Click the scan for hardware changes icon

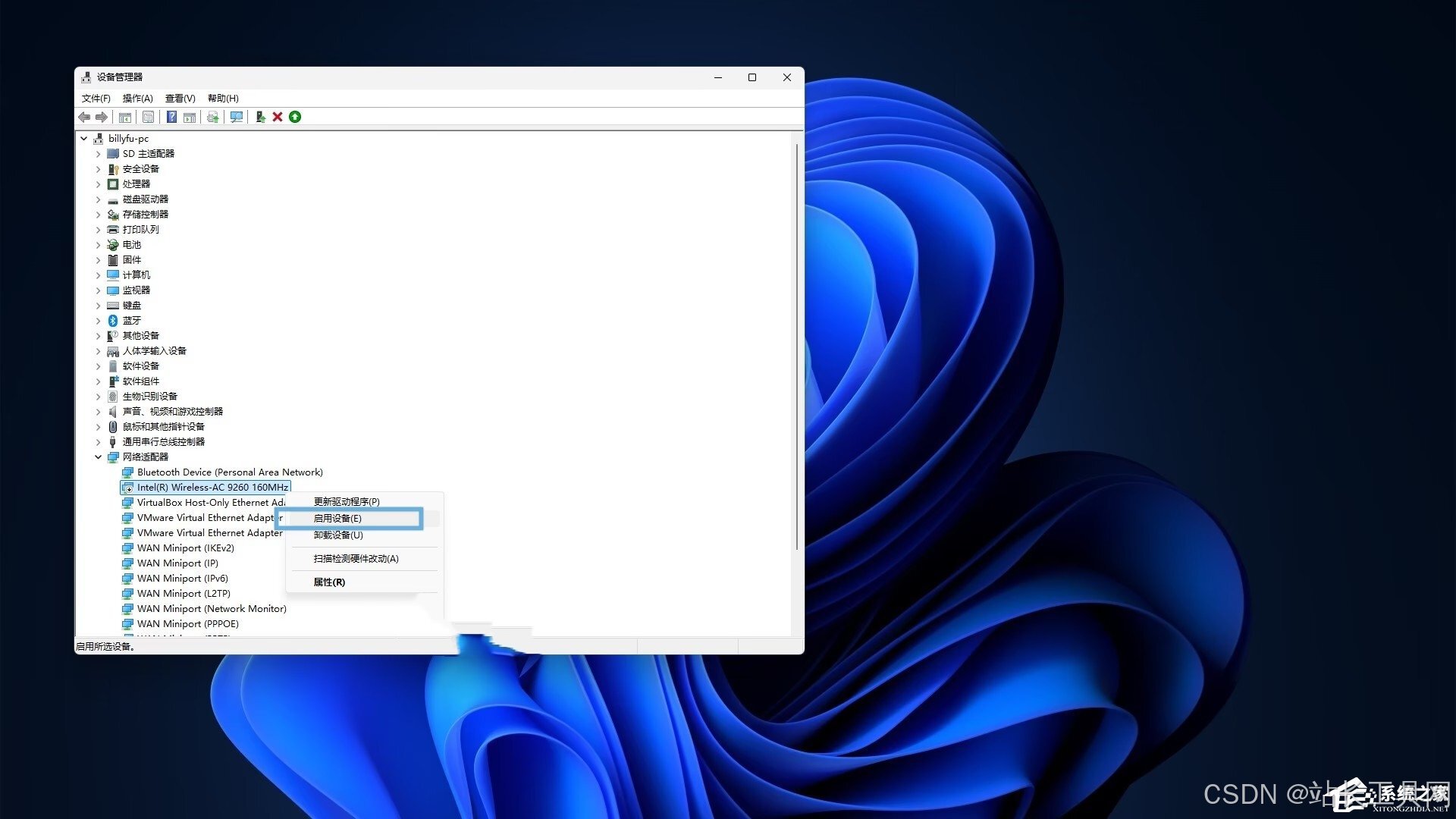click(x=237, y=117)
